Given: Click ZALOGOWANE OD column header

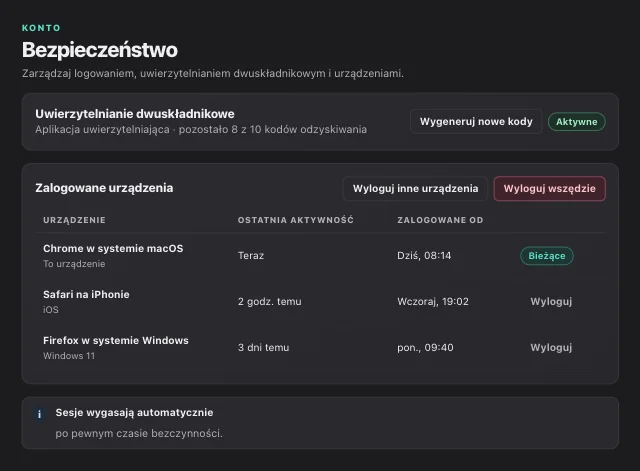Looking at the screenshot, I should coord(440,220).
